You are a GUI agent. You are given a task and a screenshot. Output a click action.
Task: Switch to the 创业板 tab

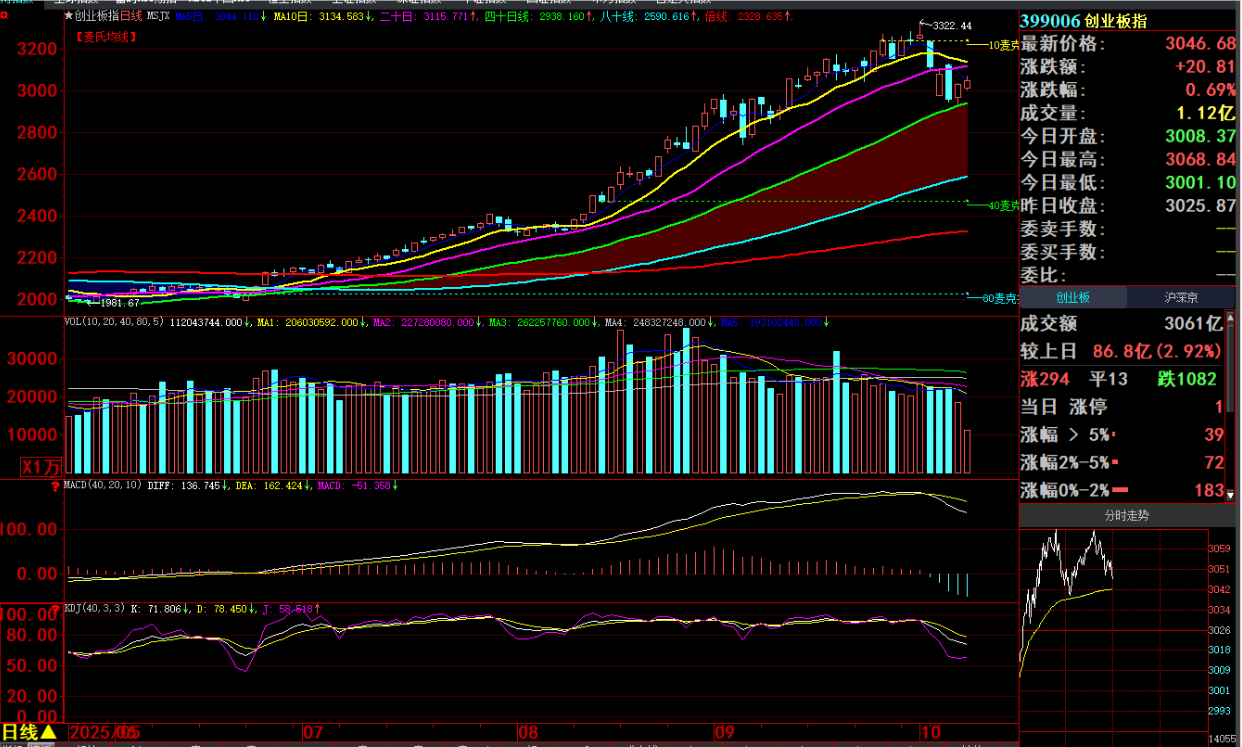tap(1073, 298)
